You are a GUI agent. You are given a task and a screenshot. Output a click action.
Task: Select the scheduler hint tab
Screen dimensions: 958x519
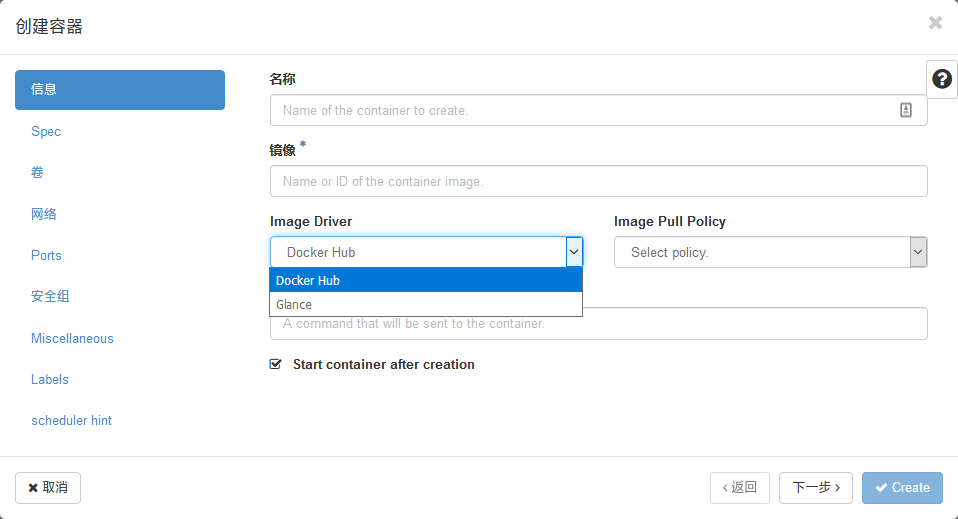tap(71, 420)
